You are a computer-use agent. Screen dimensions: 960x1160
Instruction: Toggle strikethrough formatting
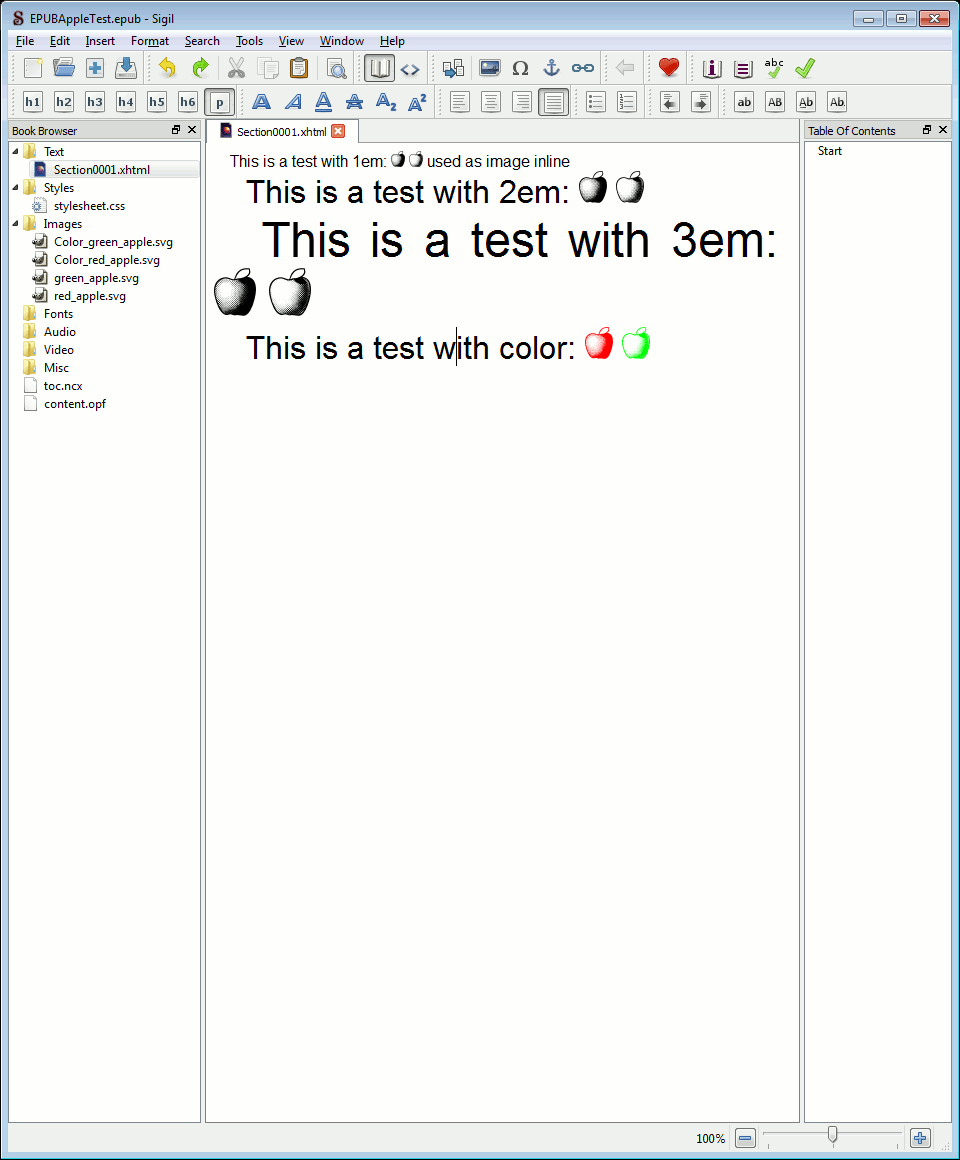pyautogui.click(x=354, y=102)
